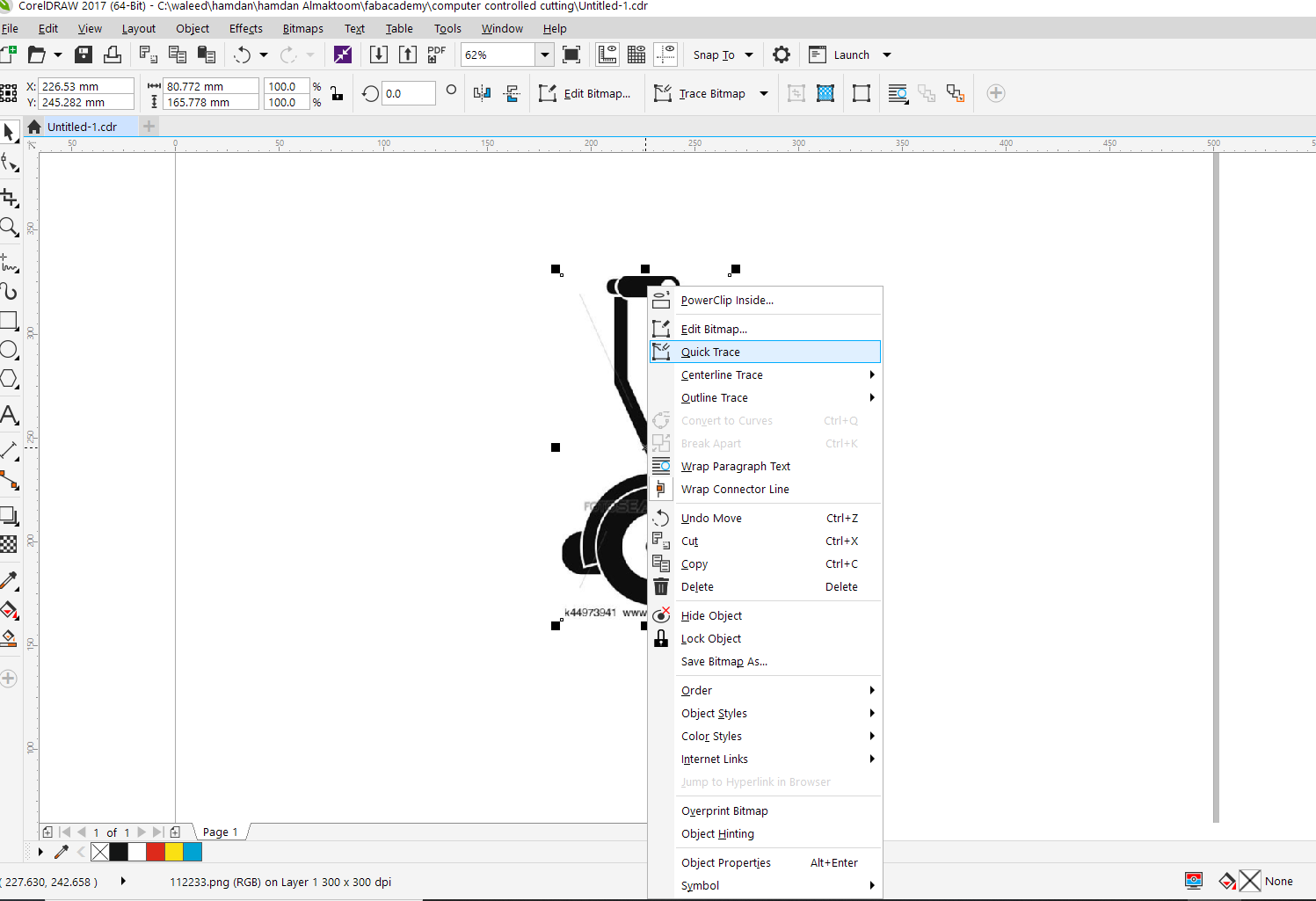Pick the cyan swatch in the color palette
1316x901 pixels.
[193, 852]
